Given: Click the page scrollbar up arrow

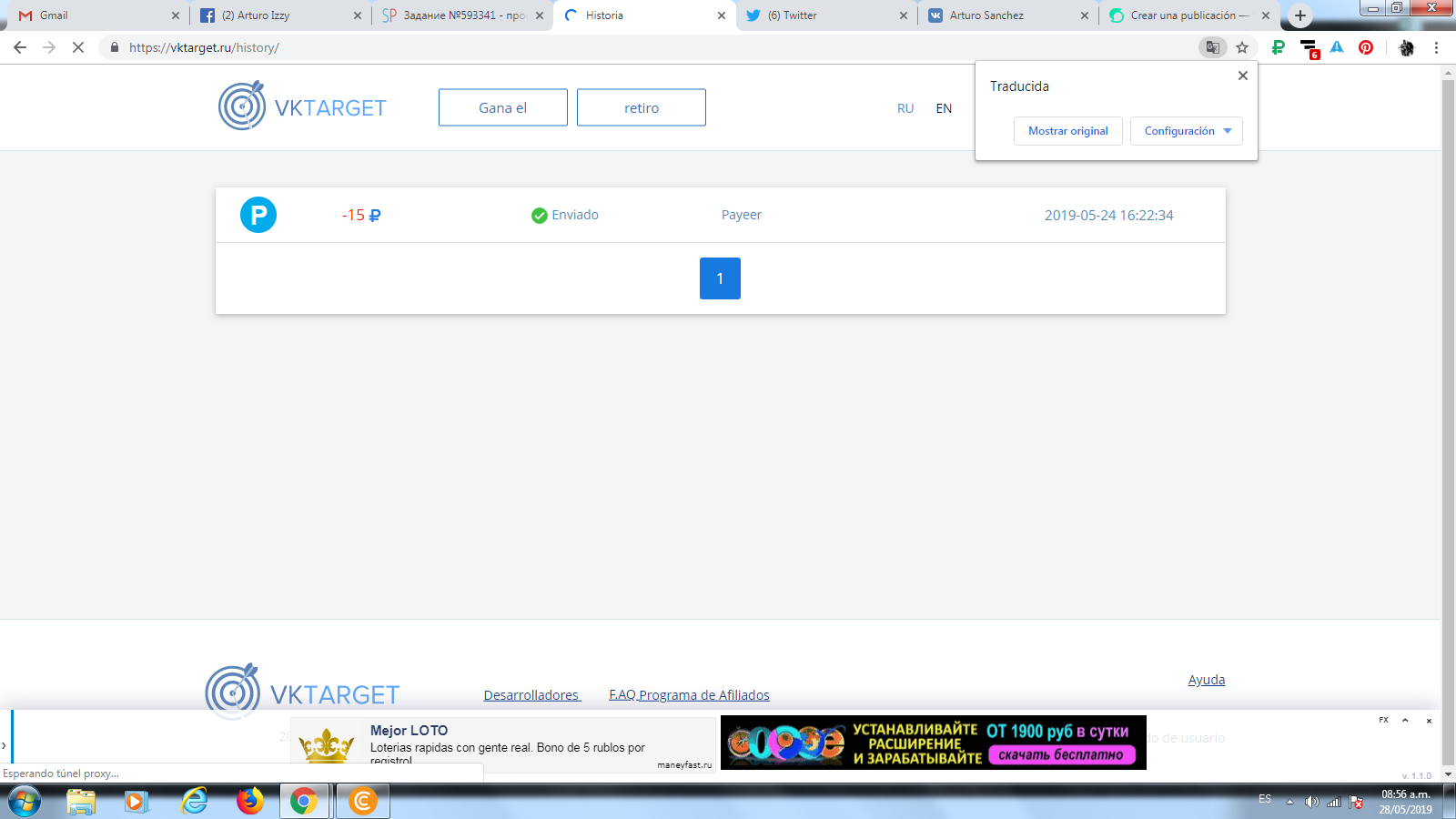Looking at the screenshot, I should click(1448, 73).
